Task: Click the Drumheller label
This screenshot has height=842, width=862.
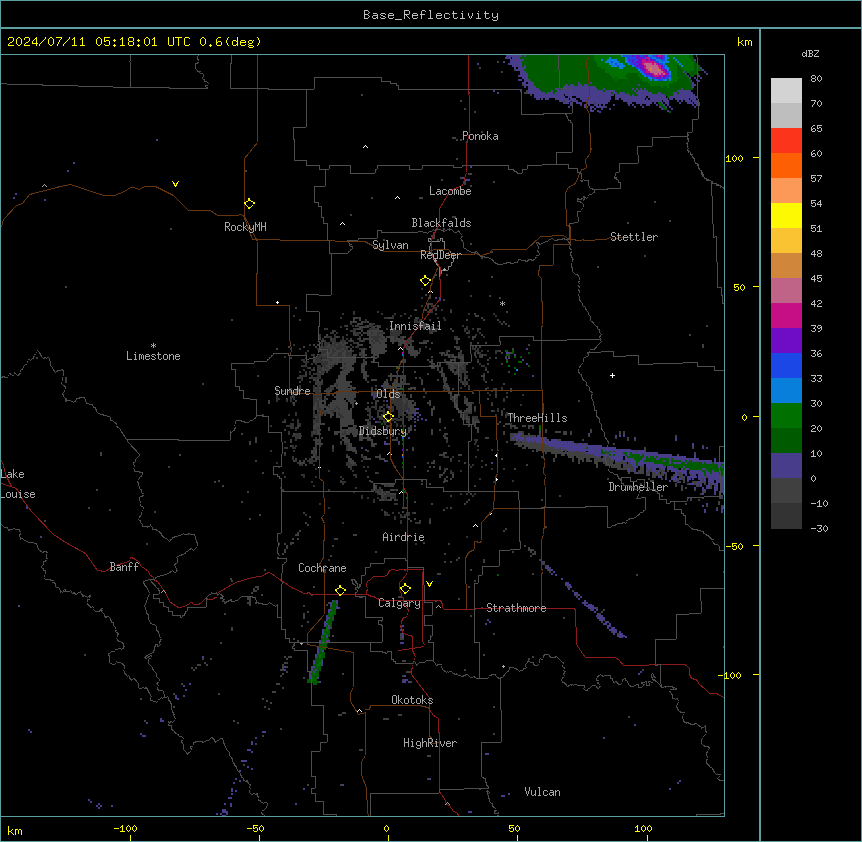Action: 638,487
